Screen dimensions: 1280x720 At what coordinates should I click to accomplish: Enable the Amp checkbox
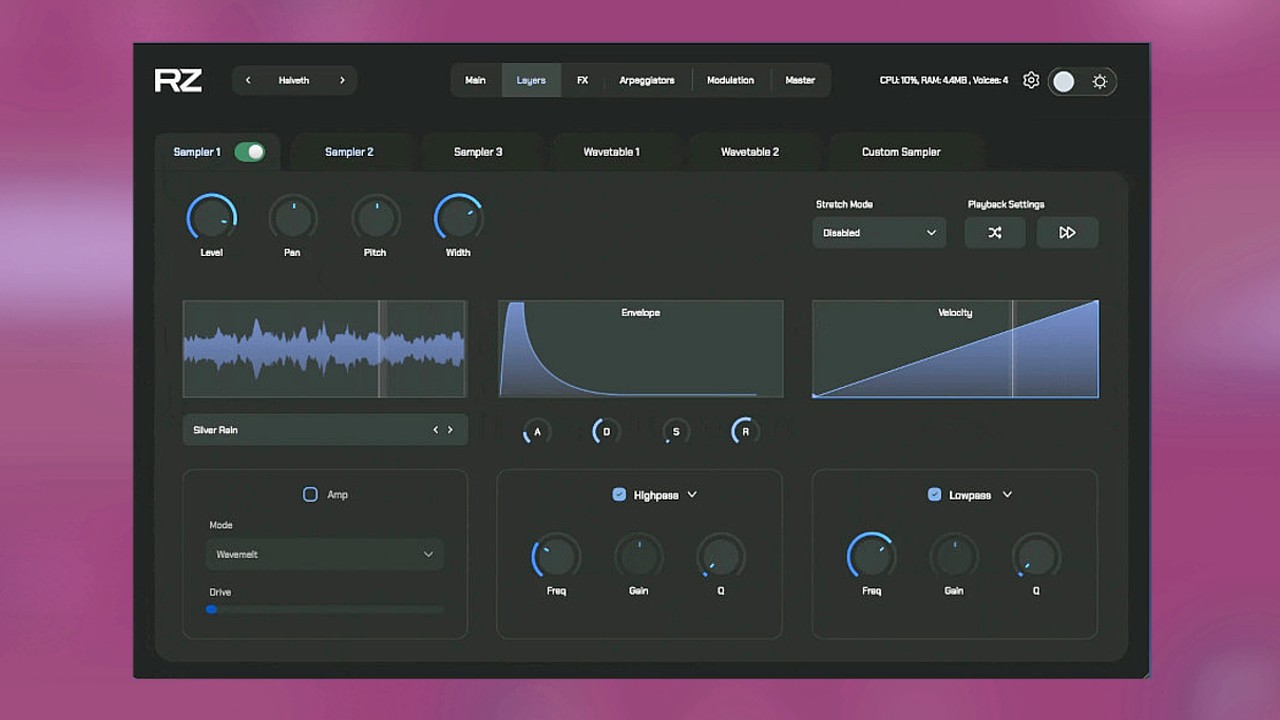pos(310,494)
